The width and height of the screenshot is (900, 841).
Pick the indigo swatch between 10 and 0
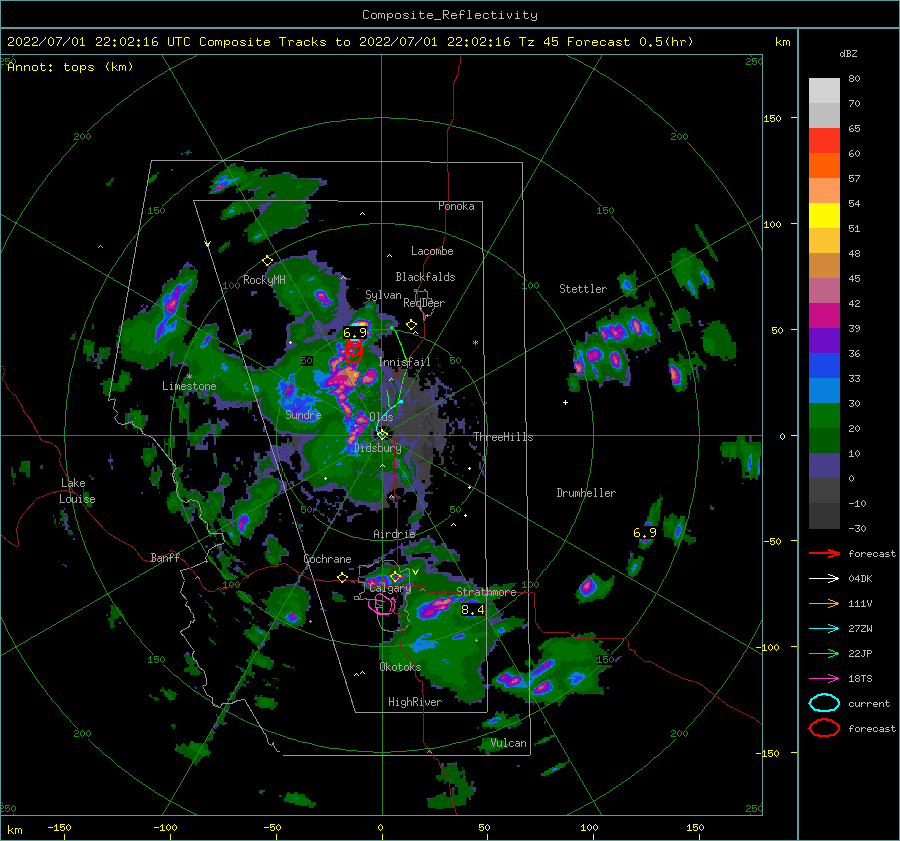[x=824, y=466]
